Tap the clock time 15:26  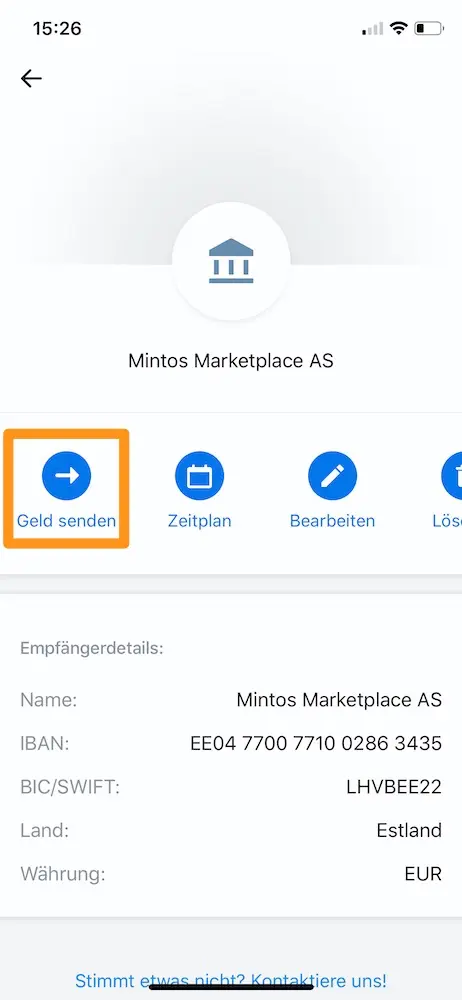pyautogui.click(x=57, y=29)
